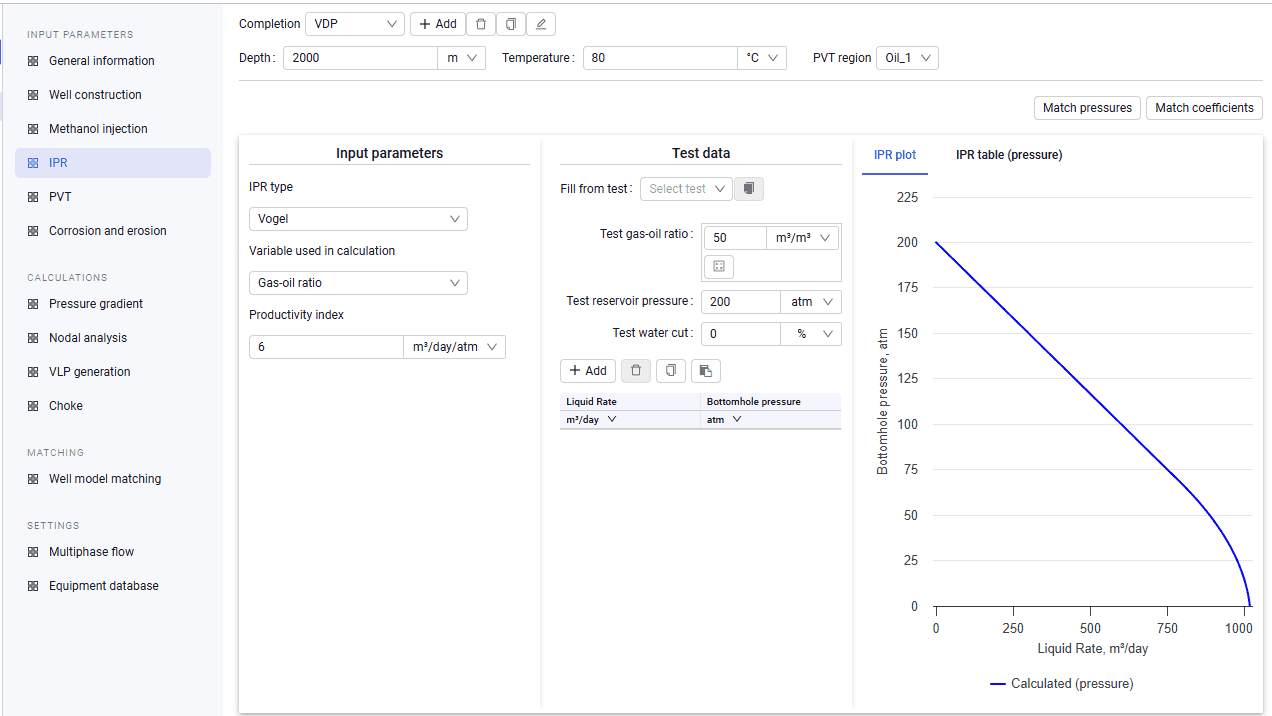Change the Temperature unit dropdown (°C)
Viewport: 1272px width, 716px height.
coord(762,58)
